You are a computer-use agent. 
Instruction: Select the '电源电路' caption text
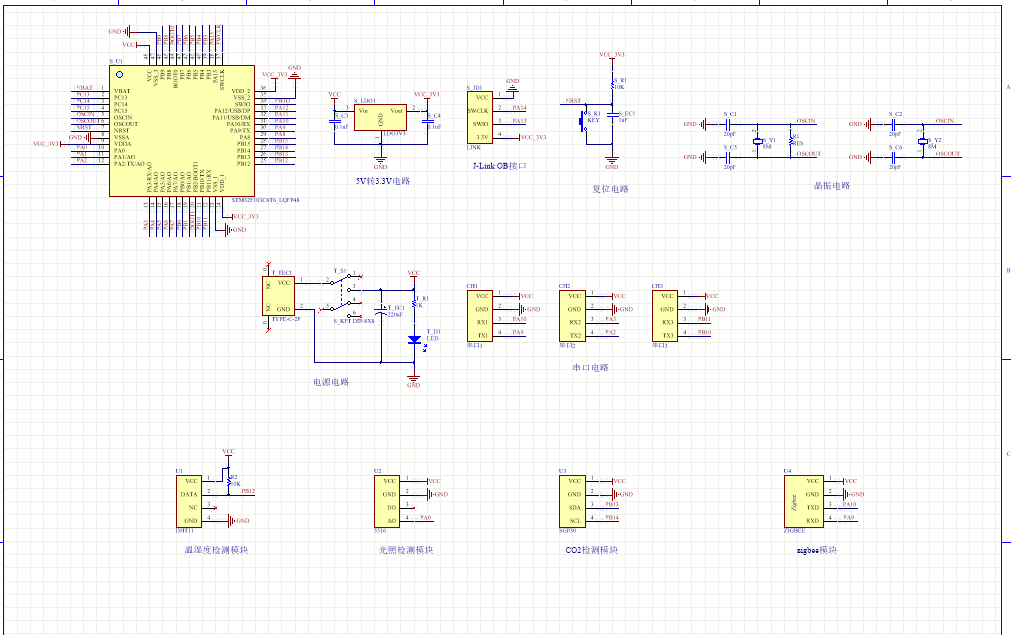(330, 382)
